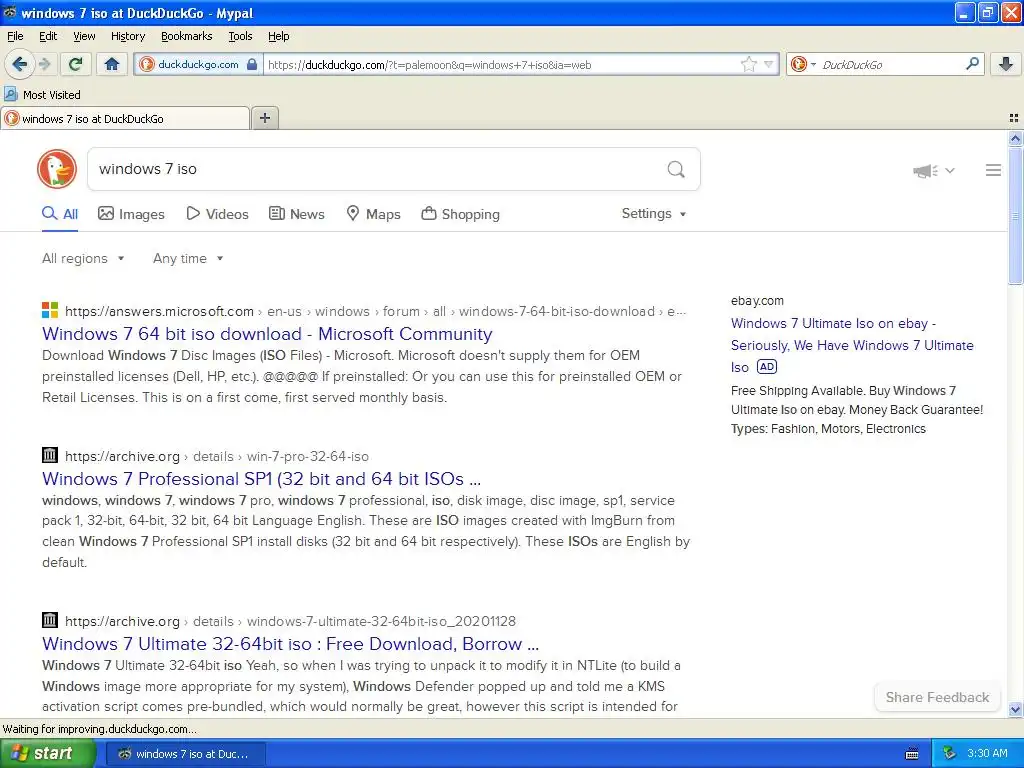
Task: Switch to Images results
Action: coord(131,214)
